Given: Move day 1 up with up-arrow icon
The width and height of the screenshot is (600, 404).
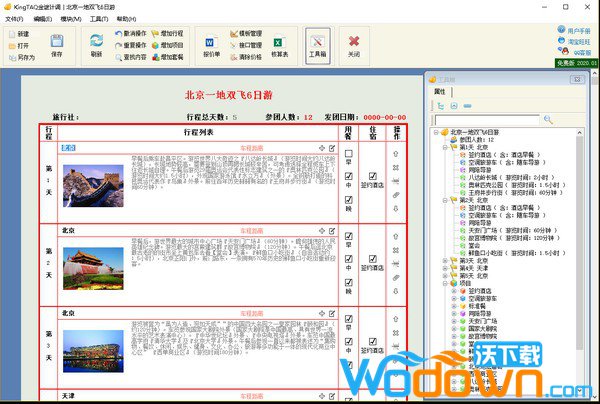Looking at the screenshot, I should (396, 154).
